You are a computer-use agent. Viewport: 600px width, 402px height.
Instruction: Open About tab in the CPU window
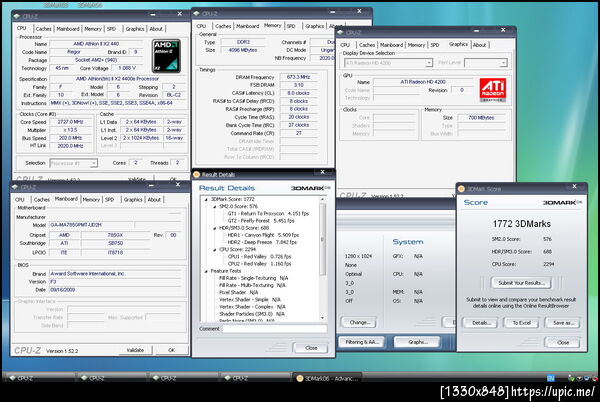point(156,29)
